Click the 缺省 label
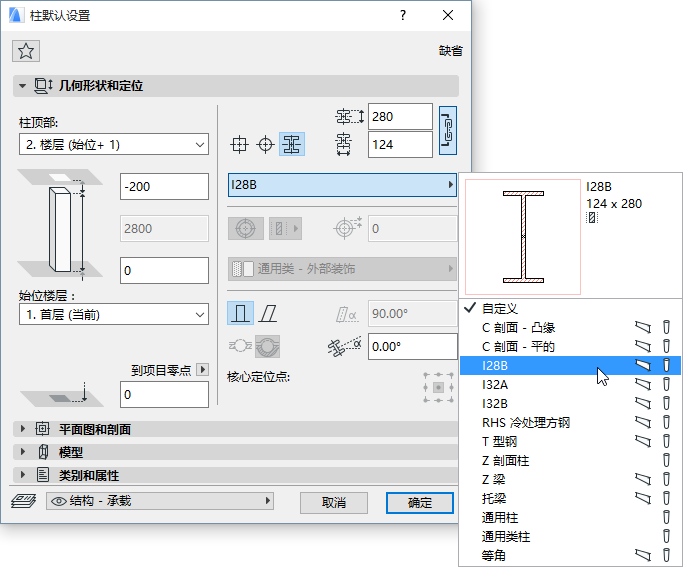The image size is (683, 567). click(450, 51)
